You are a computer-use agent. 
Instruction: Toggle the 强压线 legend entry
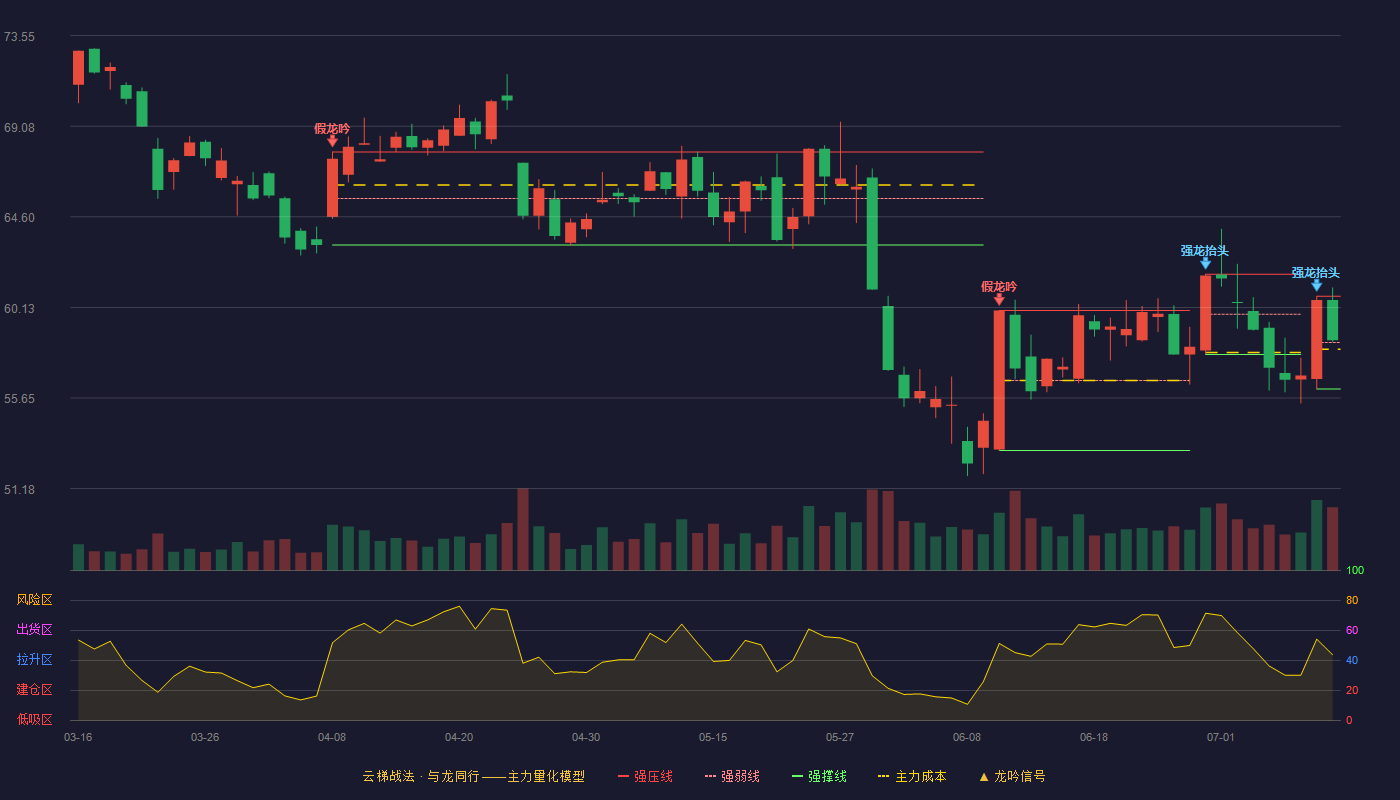point(645,776)
